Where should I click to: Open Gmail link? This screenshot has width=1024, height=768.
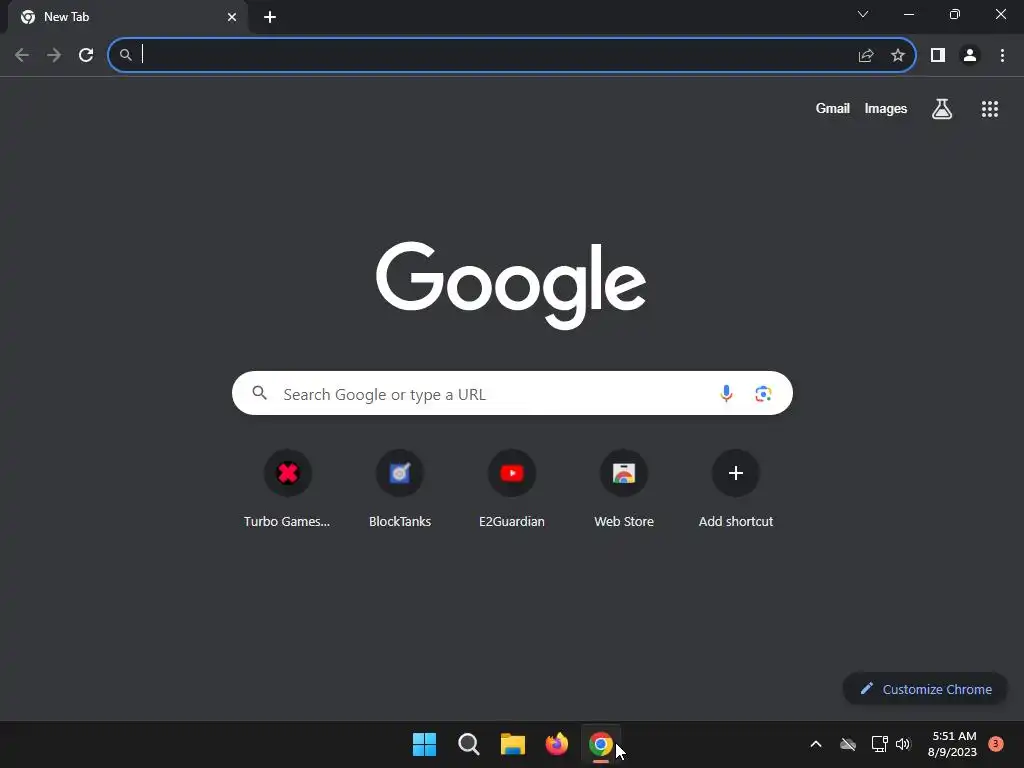coord(832,108)
